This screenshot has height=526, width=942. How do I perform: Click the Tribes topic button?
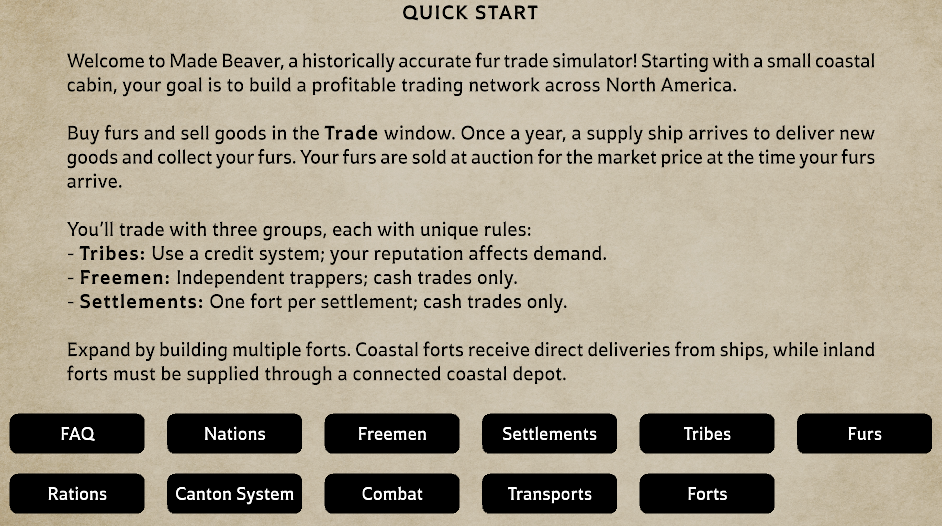pos(706,434)
